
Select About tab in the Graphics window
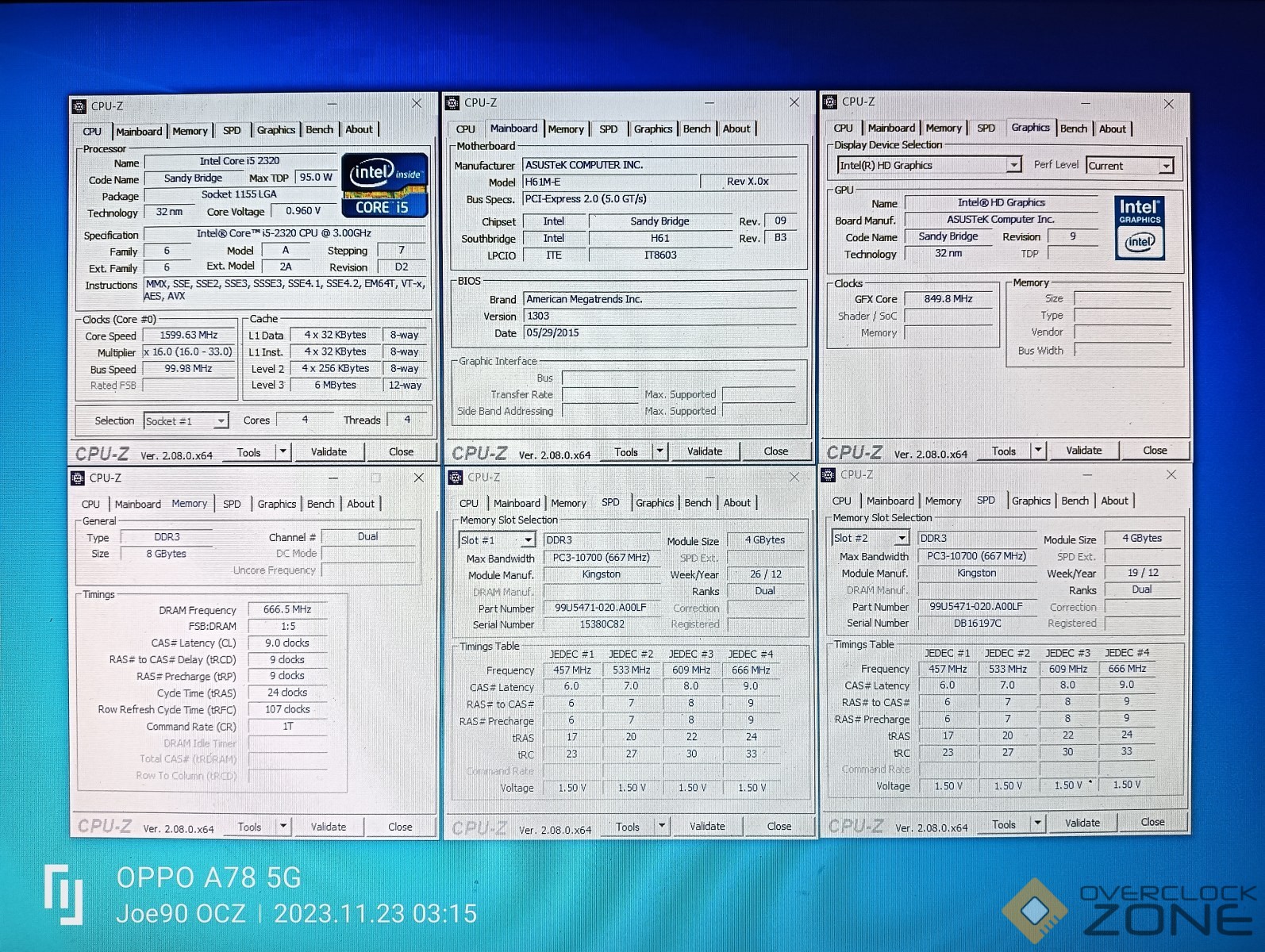click(x=1113, y=129)
